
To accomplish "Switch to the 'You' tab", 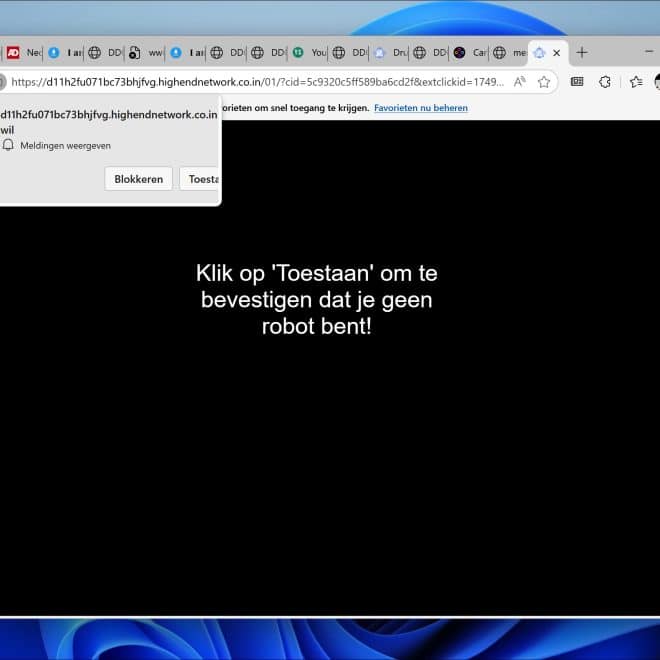I will point(309,53).
